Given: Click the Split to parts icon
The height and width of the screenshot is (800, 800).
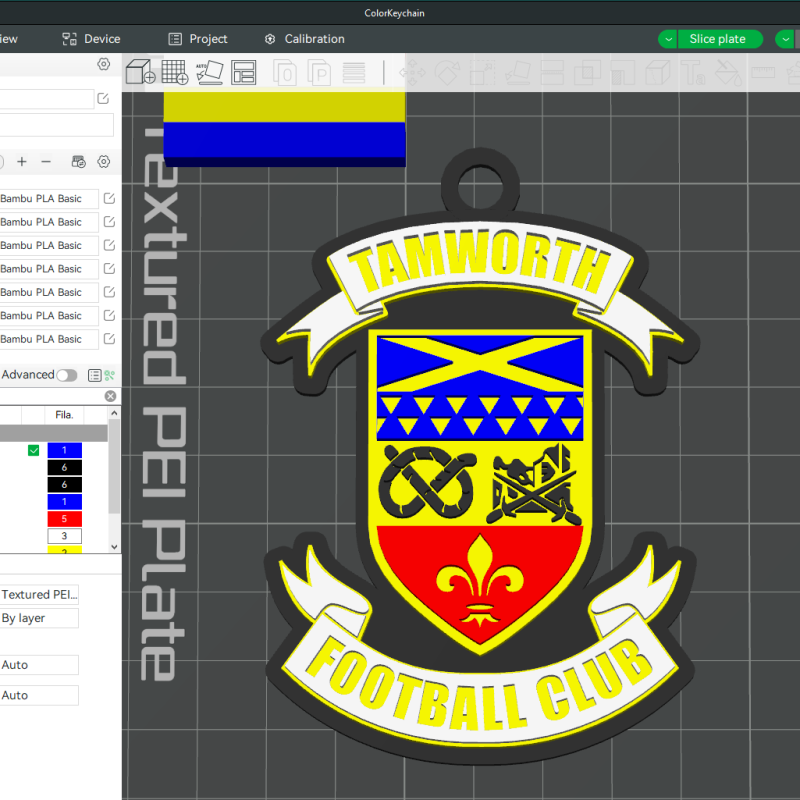Looking at the screenshot, I should (319, 73).
